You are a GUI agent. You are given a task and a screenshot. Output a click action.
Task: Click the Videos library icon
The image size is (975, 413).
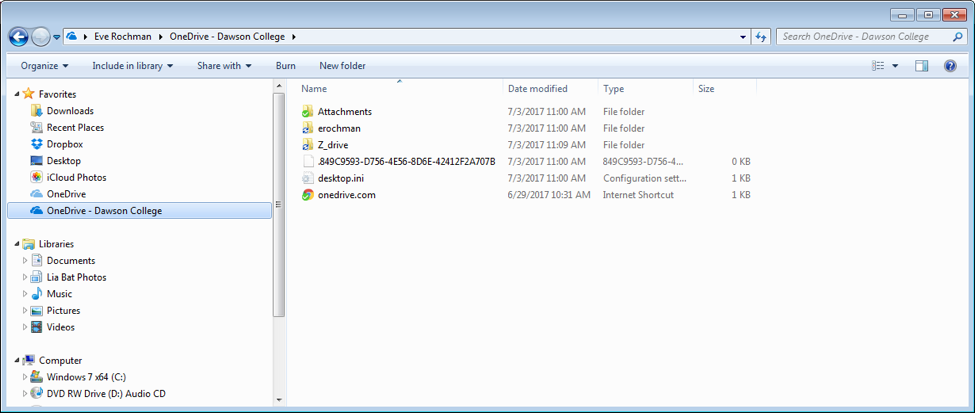[37, 327]
